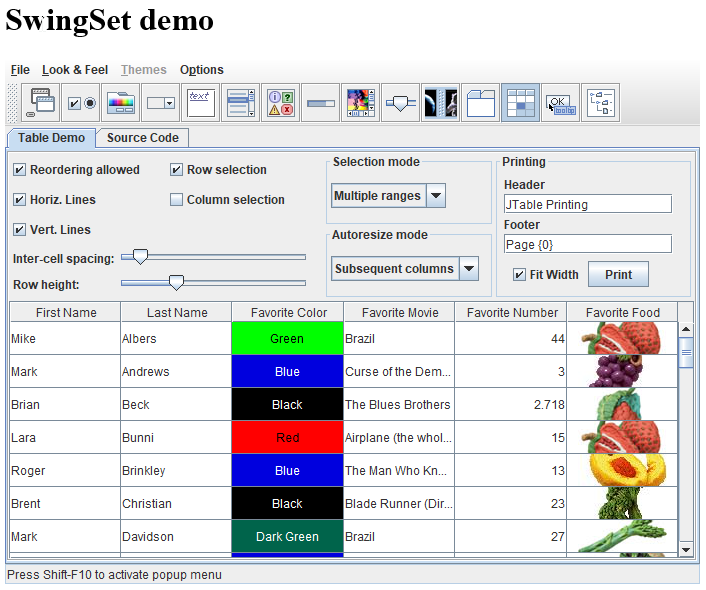The image size is (706, 590).
Task: Switch to the Source Code tab
Action: click(143, 138)
